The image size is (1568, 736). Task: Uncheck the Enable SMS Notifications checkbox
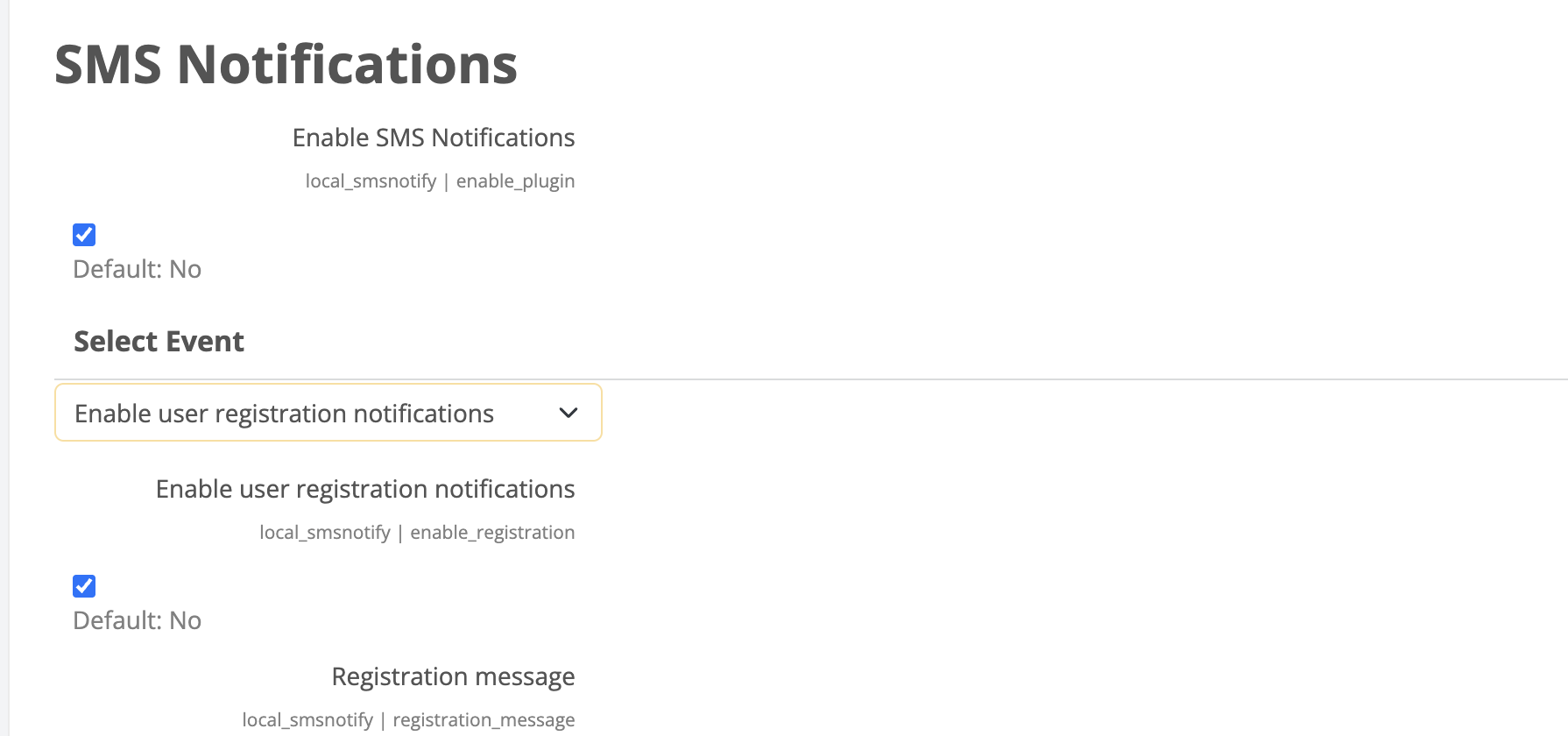click(x=84, y=235)
